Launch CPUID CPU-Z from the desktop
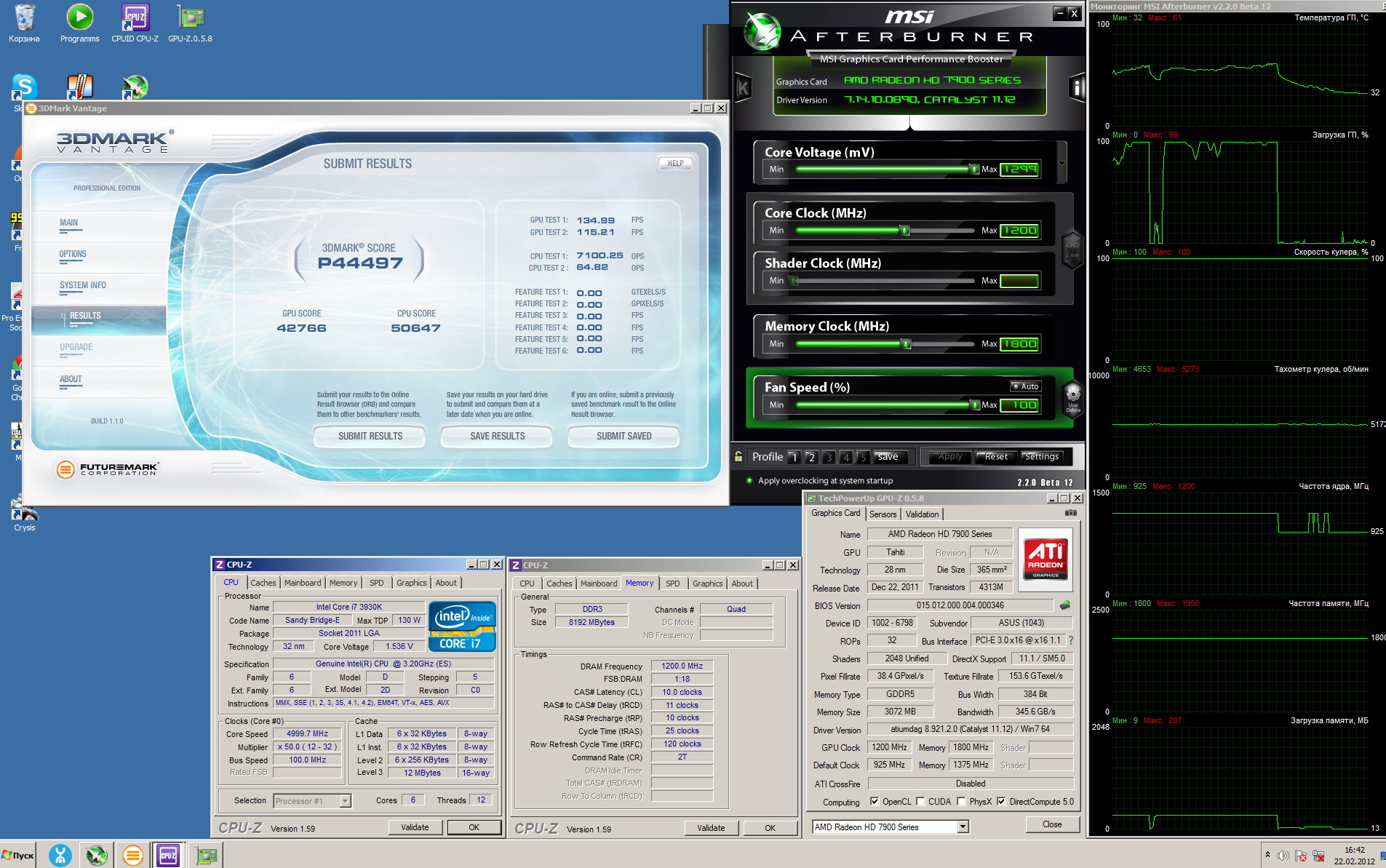 135,23
